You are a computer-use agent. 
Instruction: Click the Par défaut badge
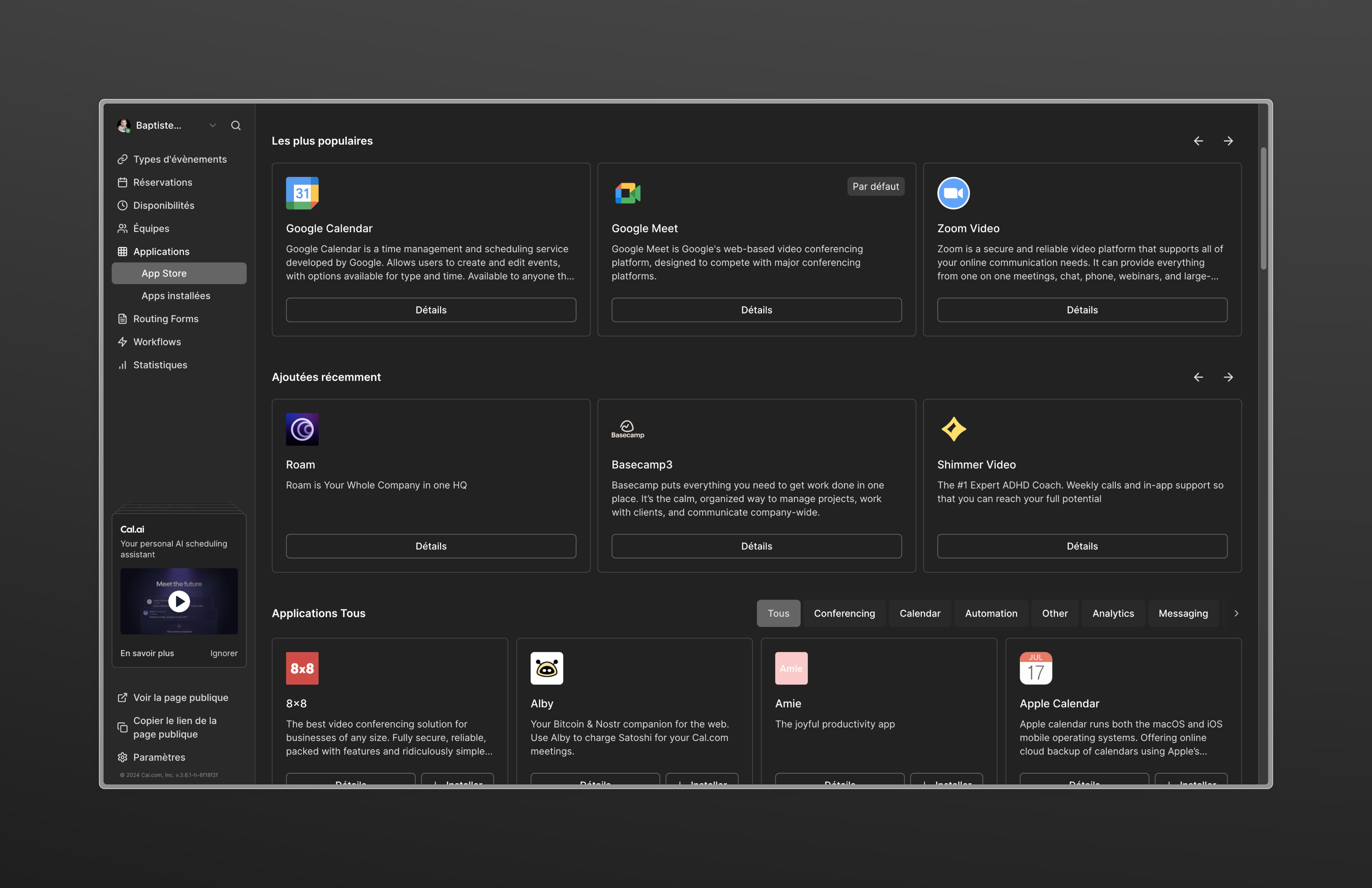[875, 187]
